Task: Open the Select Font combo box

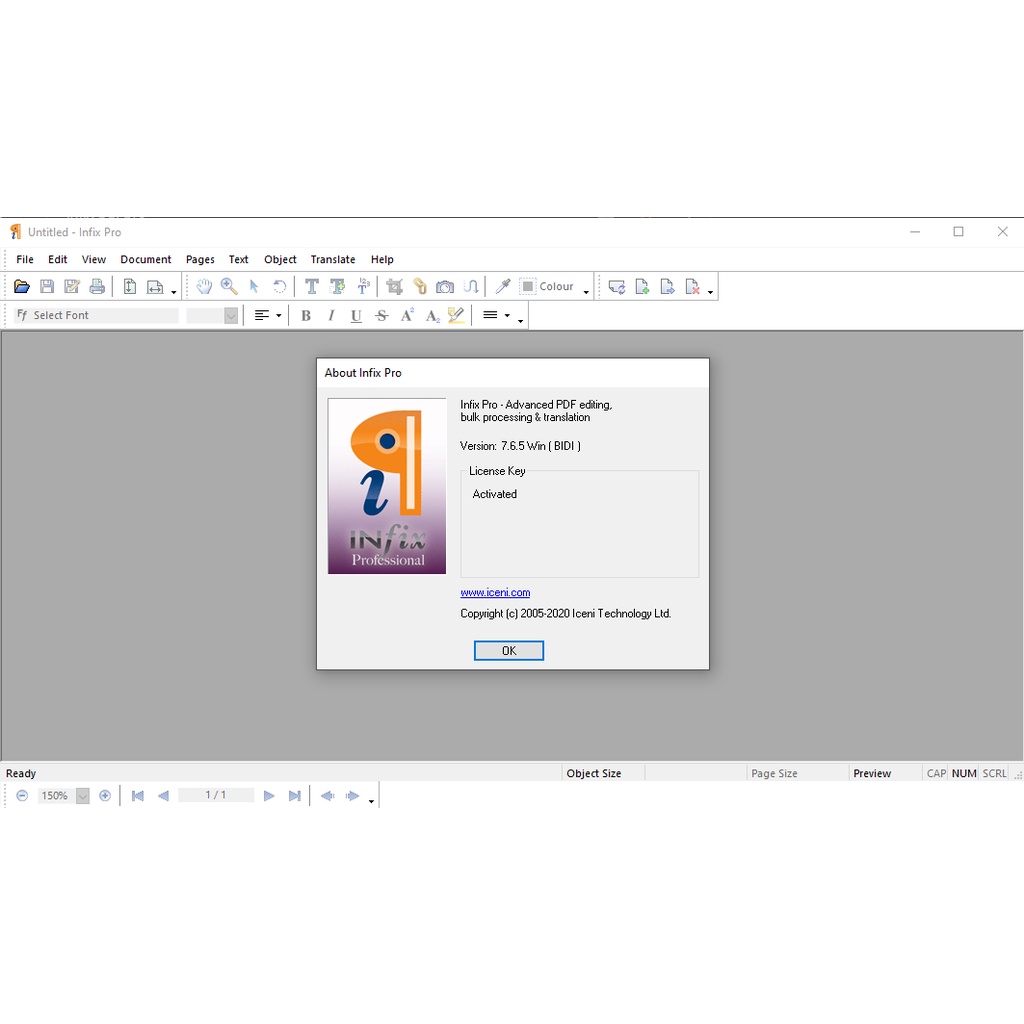Action: pos(97,315)
